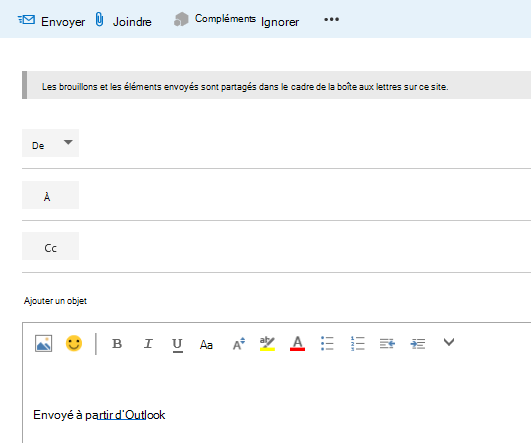Expand the De sender dropdown arrow

pos(68,142)
